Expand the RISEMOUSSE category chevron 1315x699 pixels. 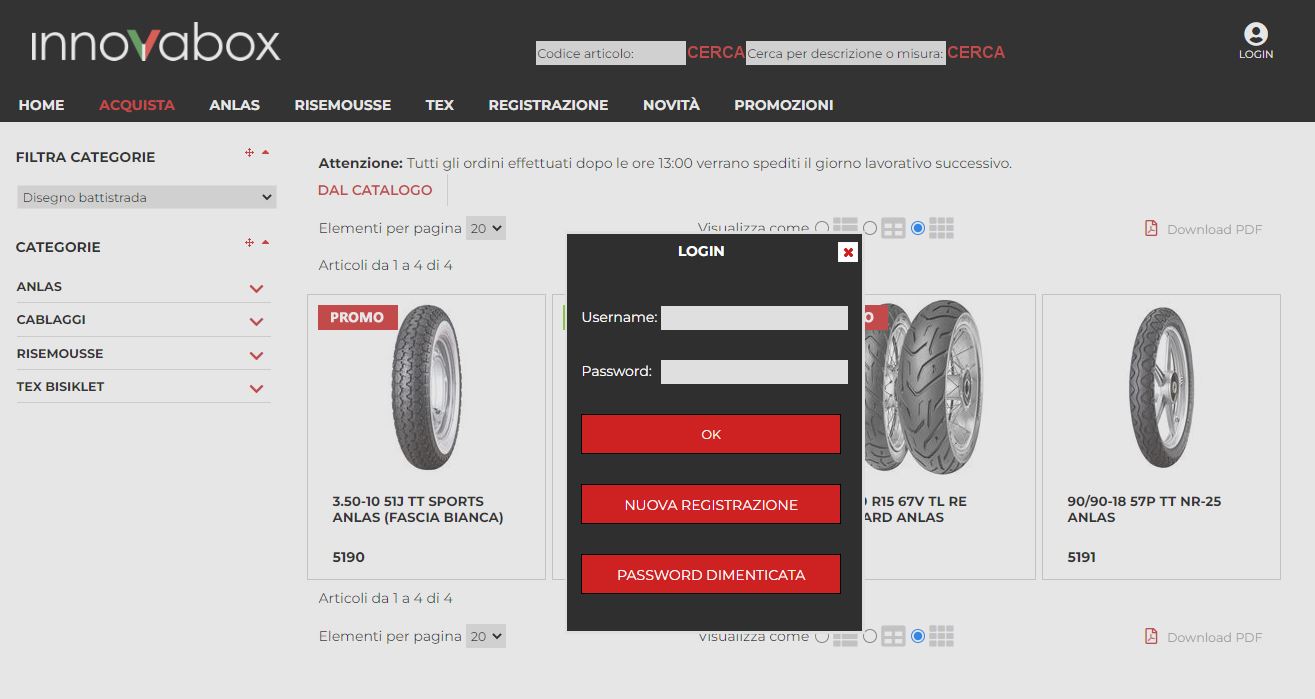tap(256, 355)
